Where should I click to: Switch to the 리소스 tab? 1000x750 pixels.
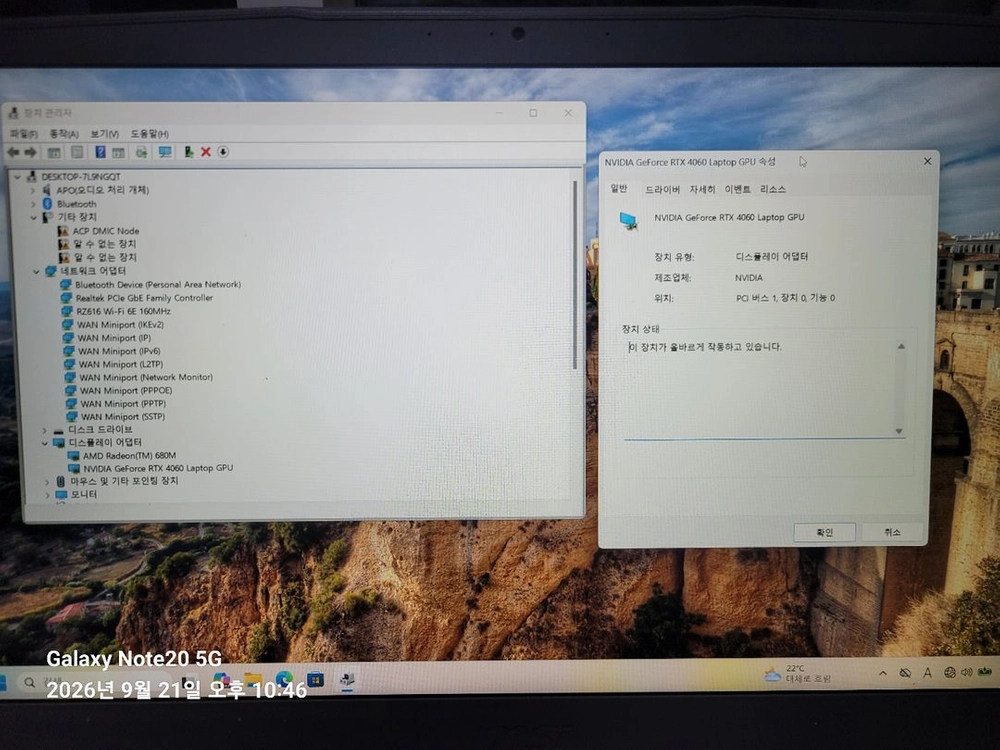click(773, 189)
